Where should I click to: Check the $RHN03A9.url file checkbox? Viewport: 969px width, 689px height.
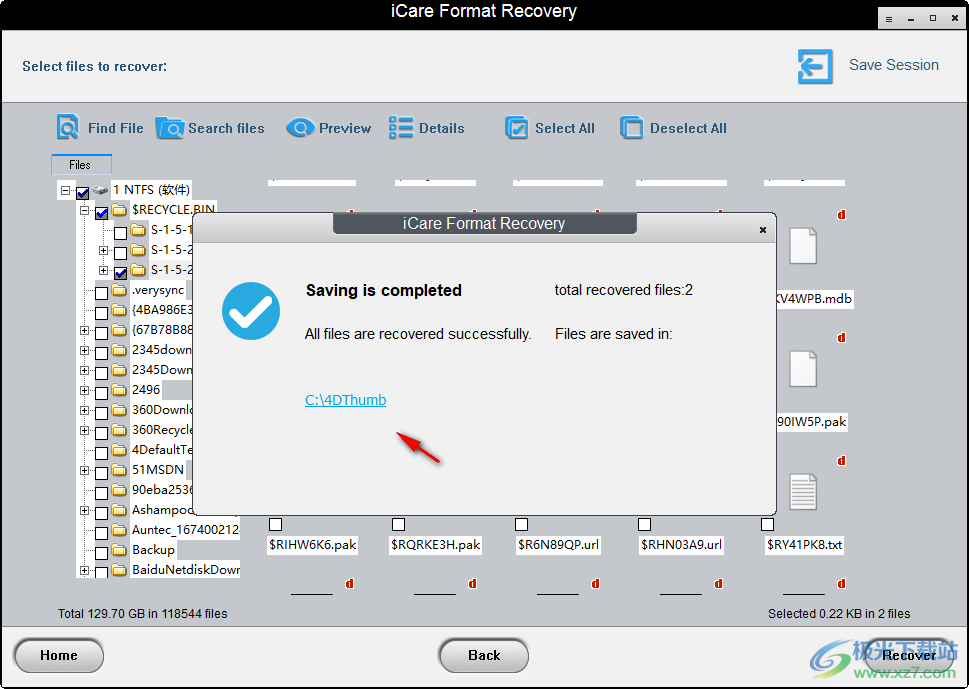pos(645,525)
